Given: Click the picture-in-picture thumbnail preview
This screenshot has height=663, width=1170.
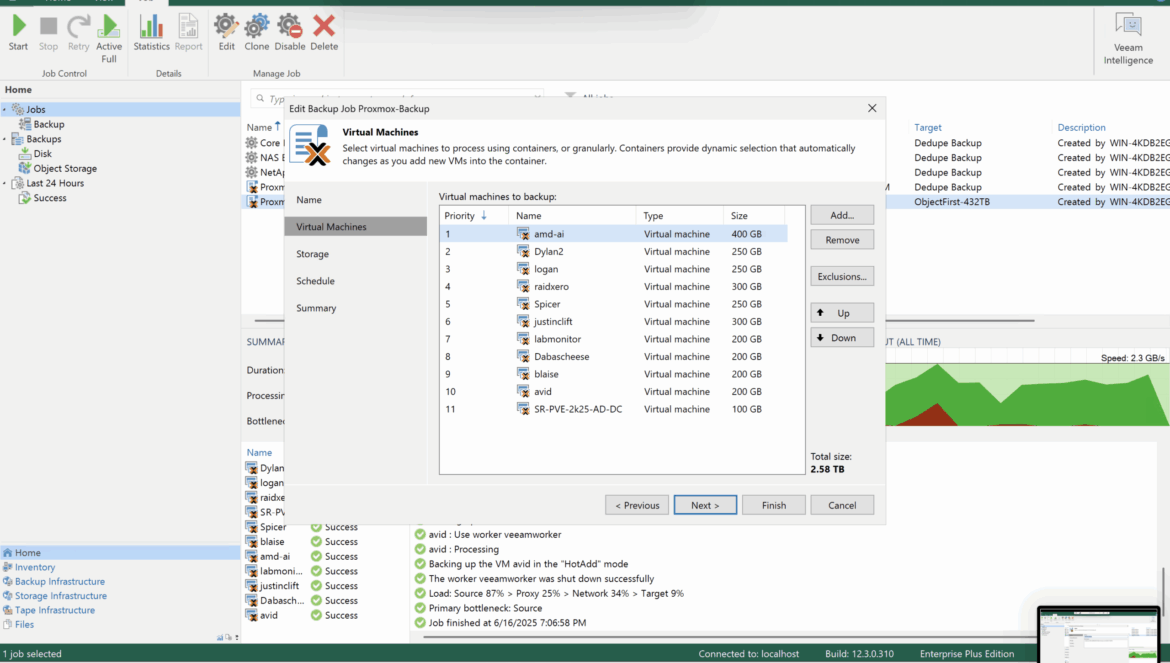Looking at the screenshot, I should (1099, 634).
